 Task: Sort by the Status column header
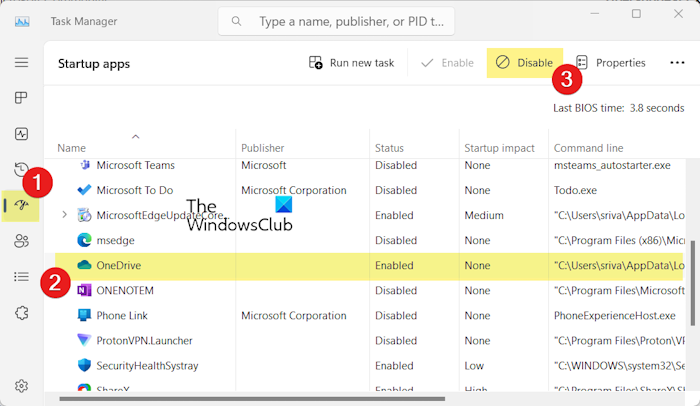click(x=389, y=148)
